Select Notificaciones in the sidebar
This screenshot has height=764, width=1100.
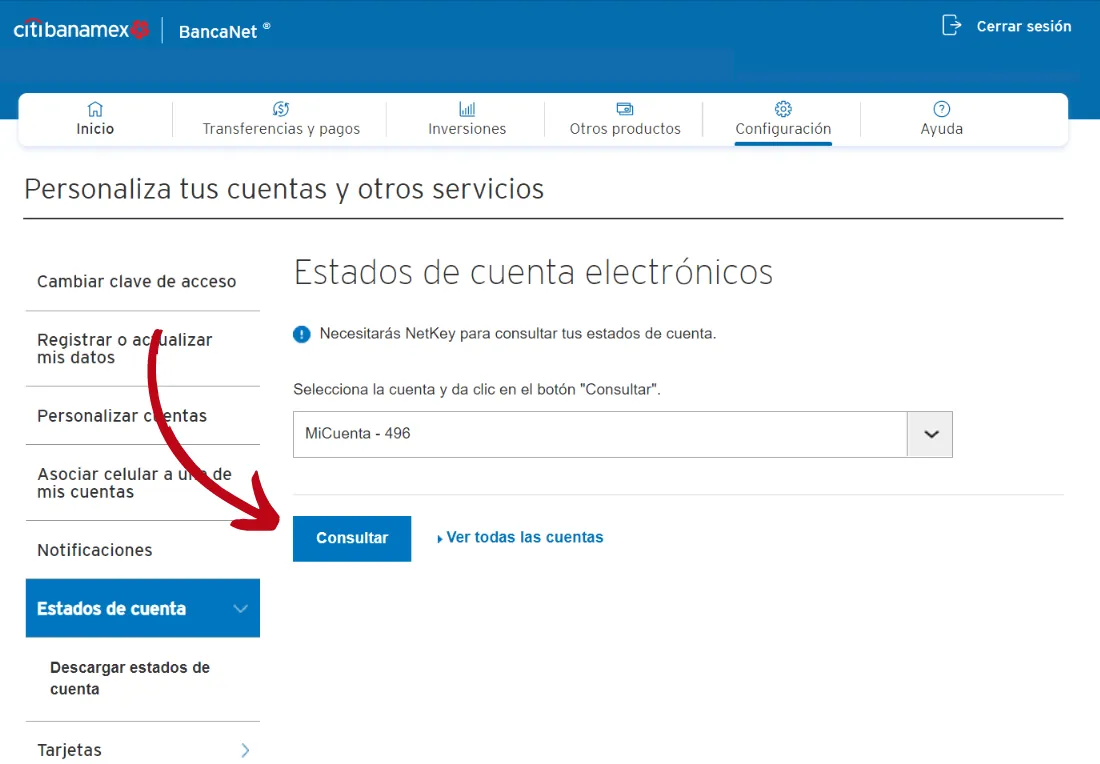(x=95, y=550)
